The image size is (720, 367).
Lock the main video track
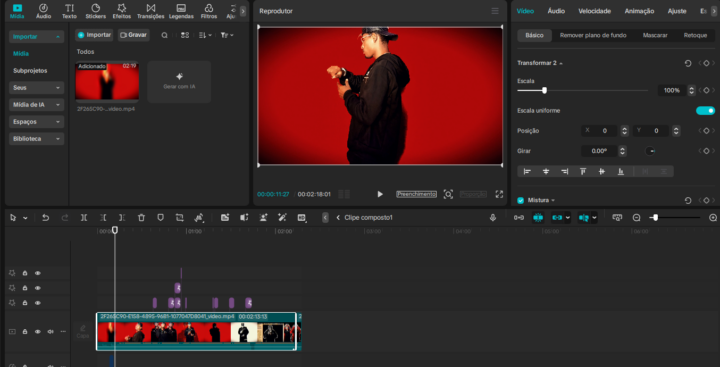(x=25, y=332)
